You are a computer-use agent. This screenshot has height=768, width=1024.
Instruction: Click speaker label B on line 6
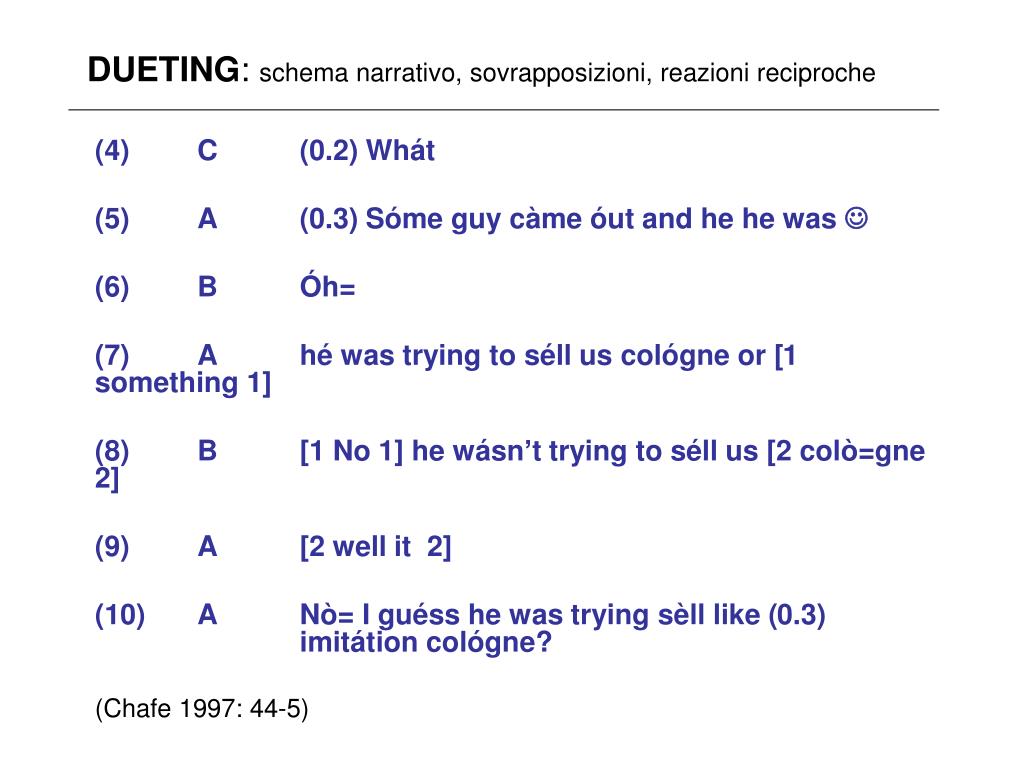(x=207, y=287)
